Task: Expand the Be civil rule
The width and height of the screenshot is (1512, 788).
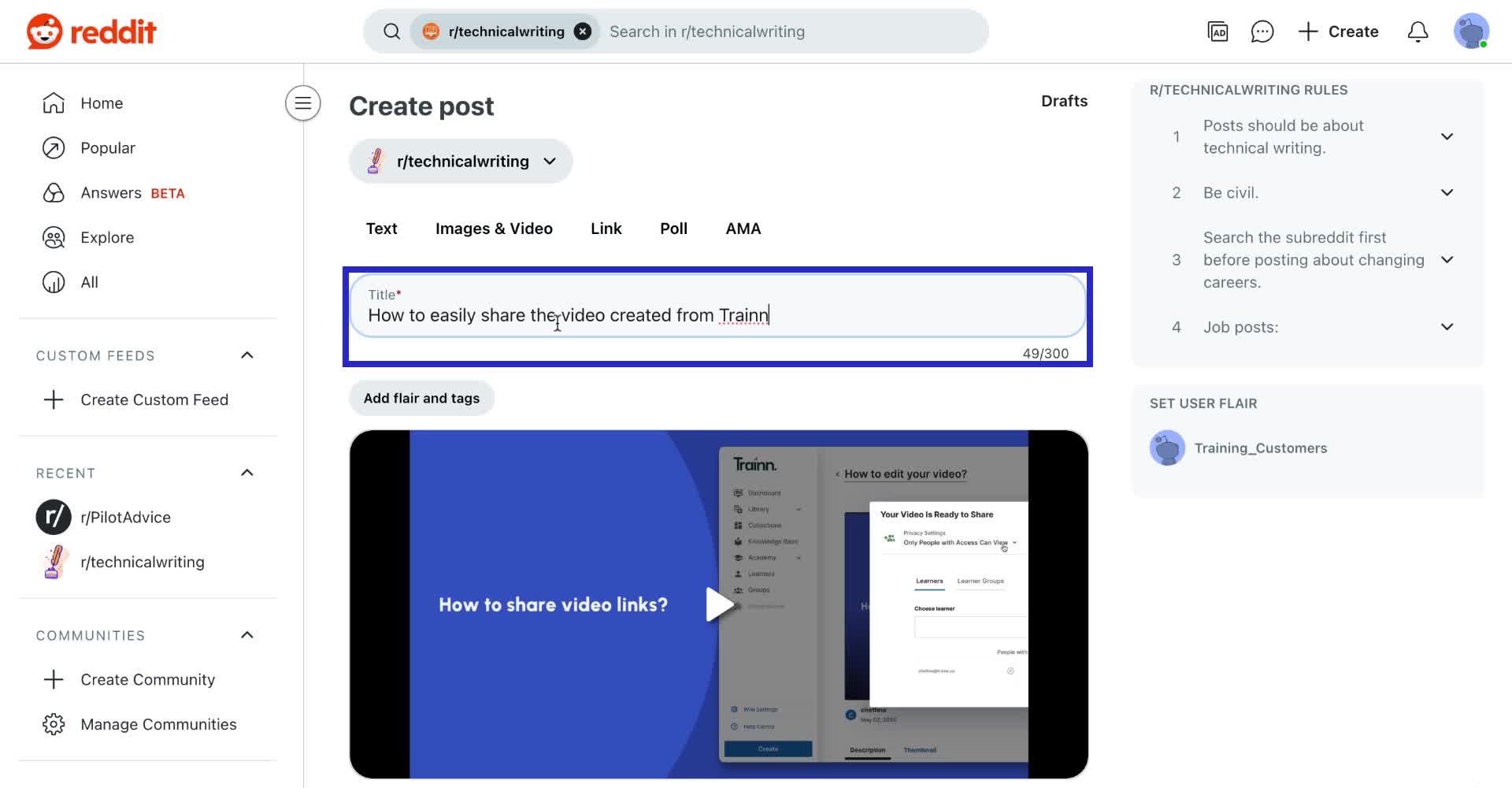Action: pos(1447,192)
